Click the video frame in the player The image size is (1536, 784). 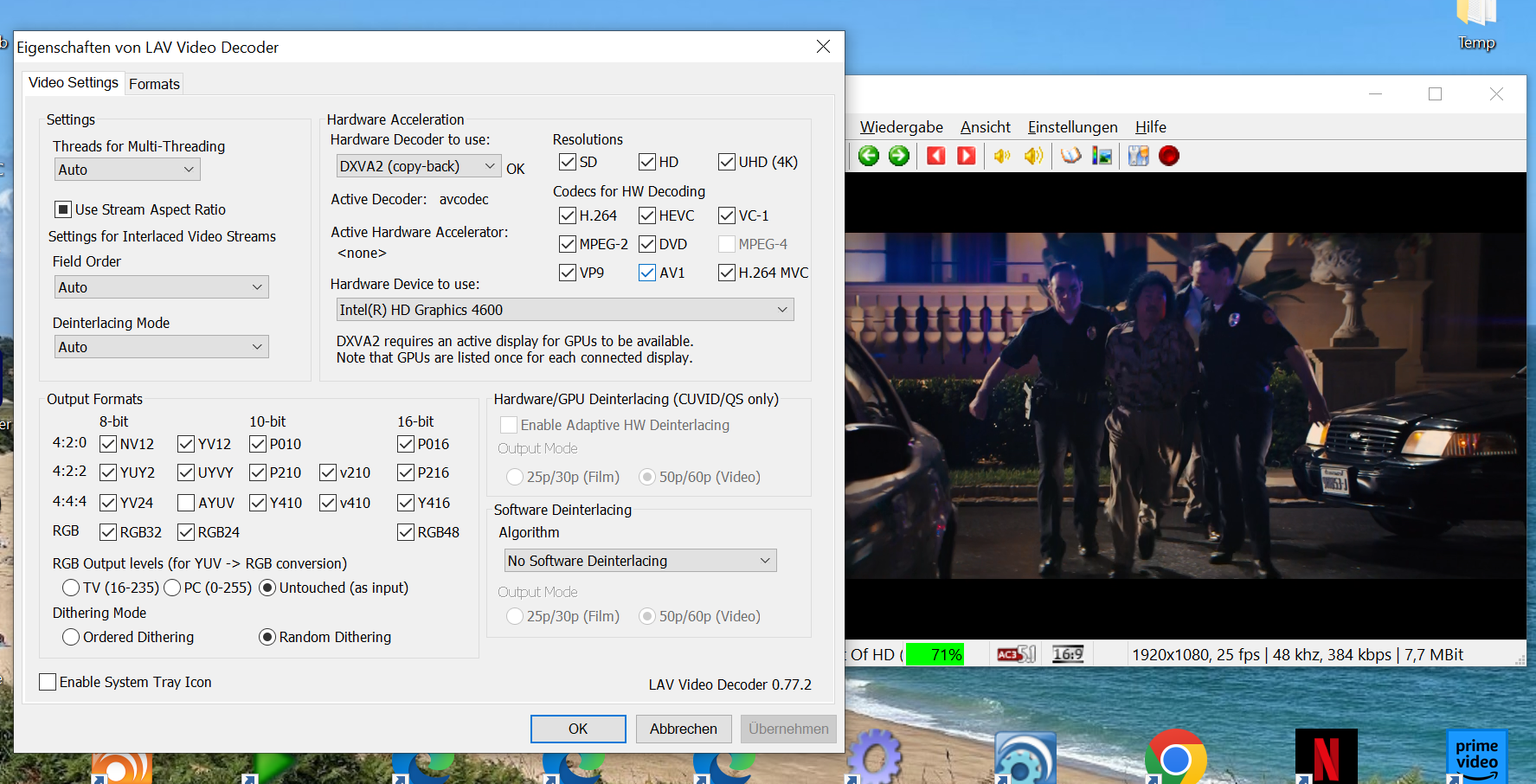pyautogui.click(x=1186, y=405)
